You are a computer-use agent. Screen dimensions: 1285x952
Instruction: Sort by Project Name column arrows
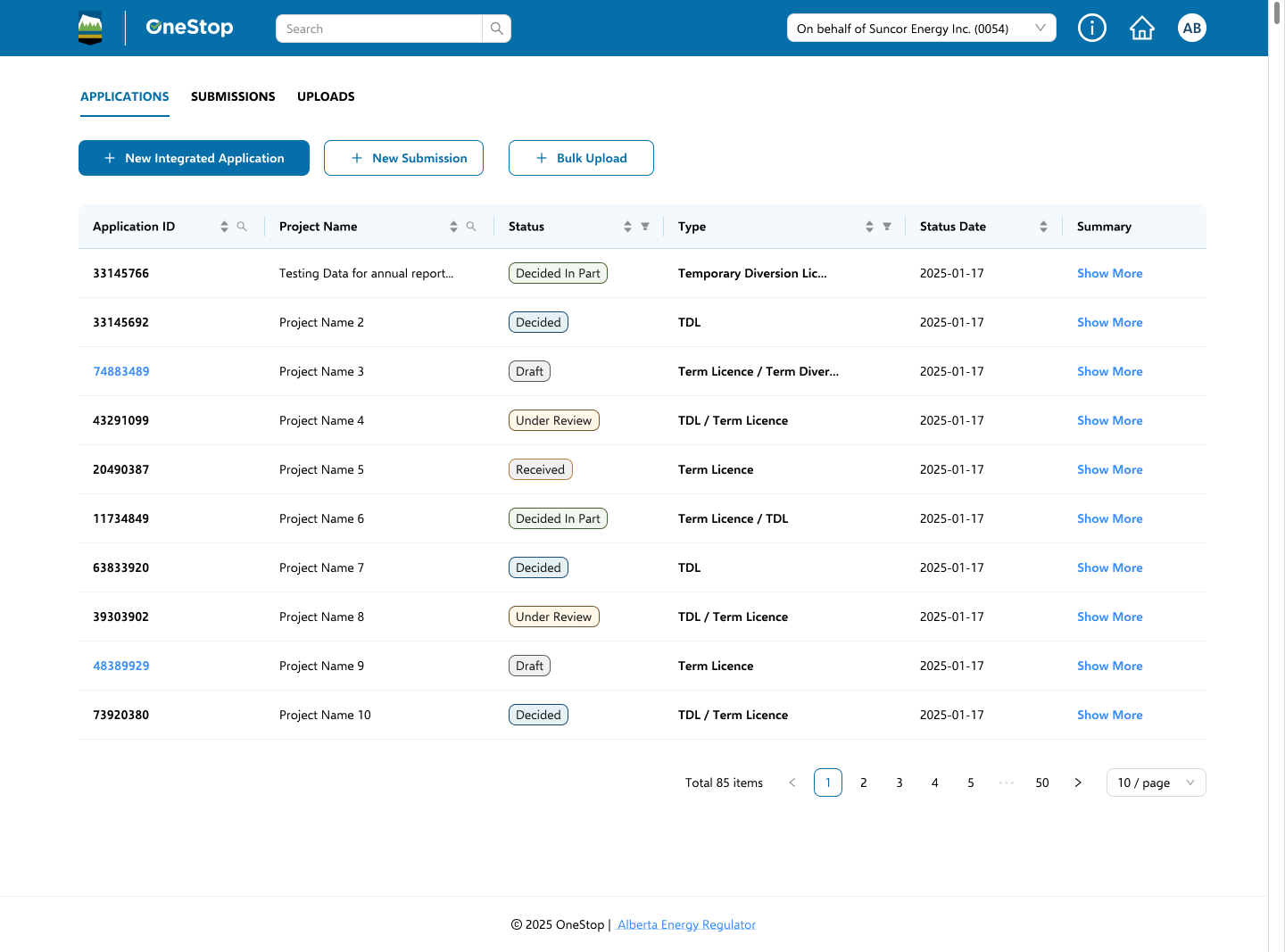click(453, 227)
